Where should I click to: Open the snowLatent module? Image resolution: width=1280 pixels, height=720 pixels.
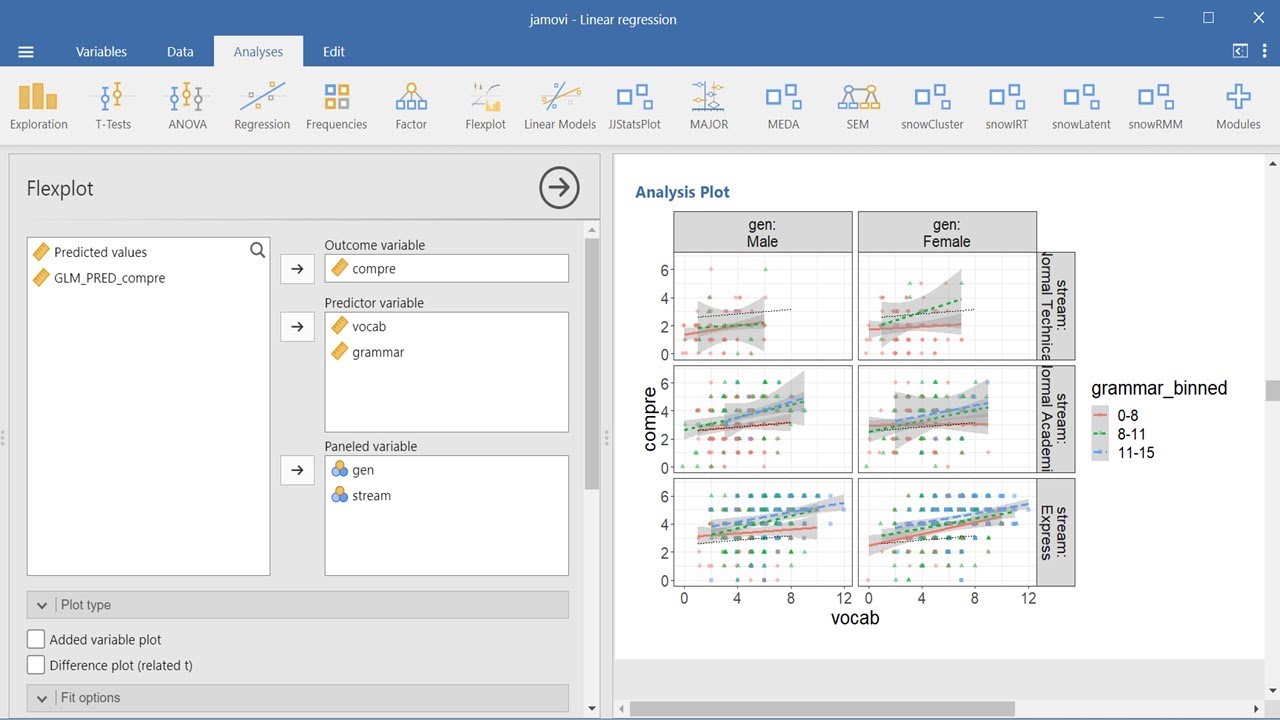click(1081, 106)
